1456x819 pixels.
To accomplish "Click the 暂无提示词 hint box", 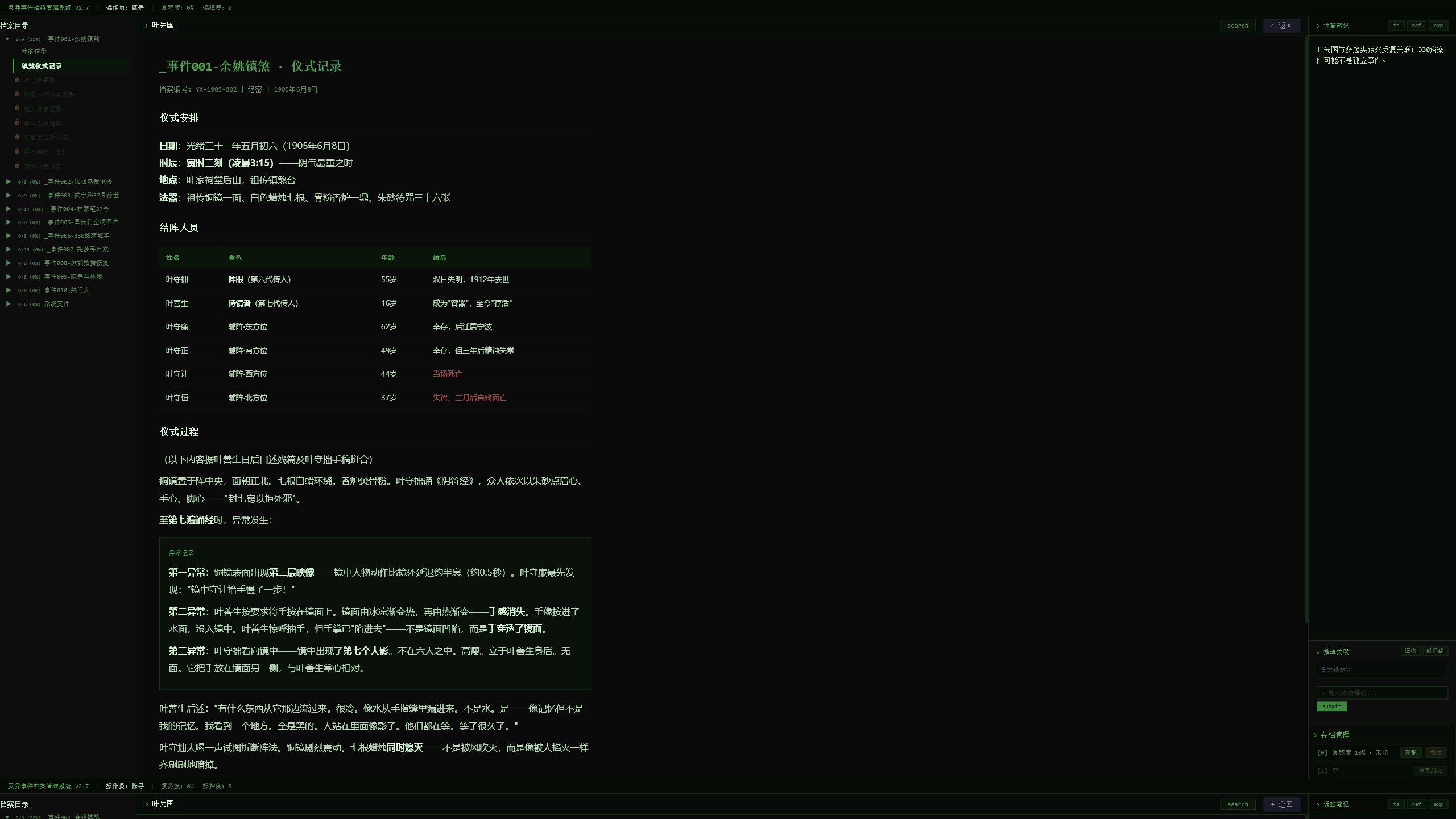I will (x=1382, y=669).
